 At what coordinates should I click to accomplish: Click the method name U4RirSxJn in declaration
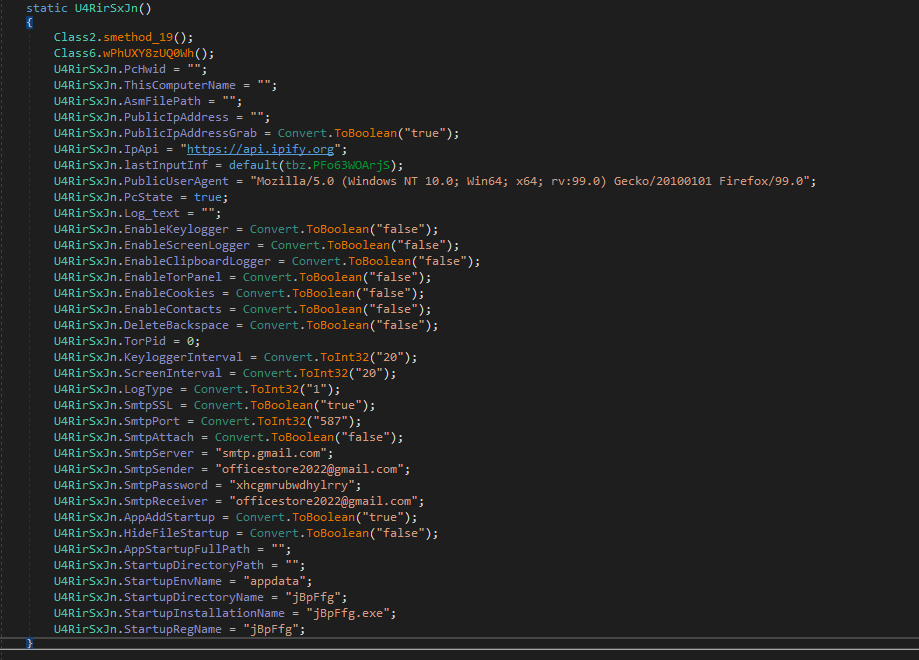(106, 8)
